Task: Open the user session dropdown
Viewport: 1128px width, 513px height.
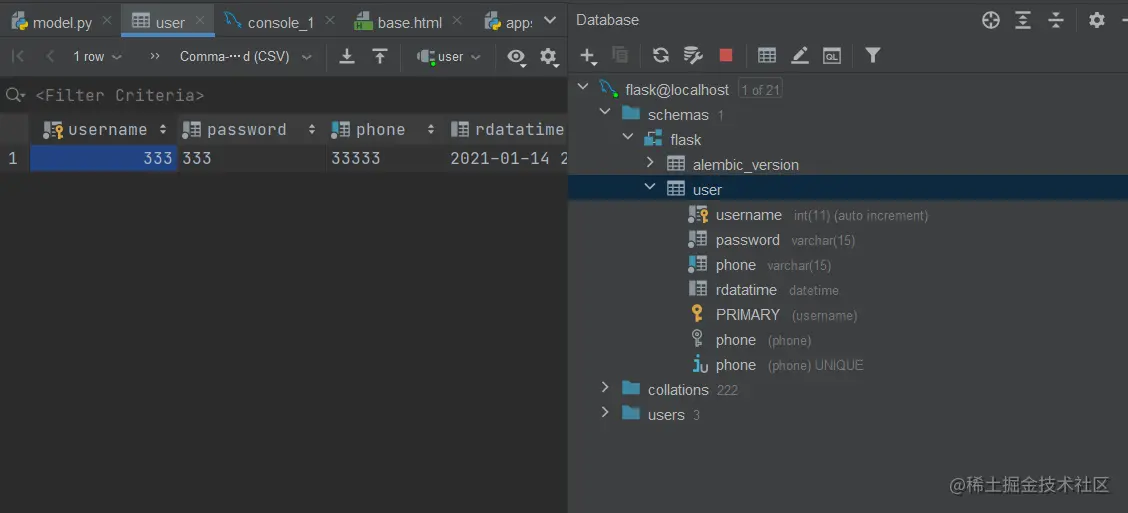Action: pyautogui.click(x=450, y=56)
